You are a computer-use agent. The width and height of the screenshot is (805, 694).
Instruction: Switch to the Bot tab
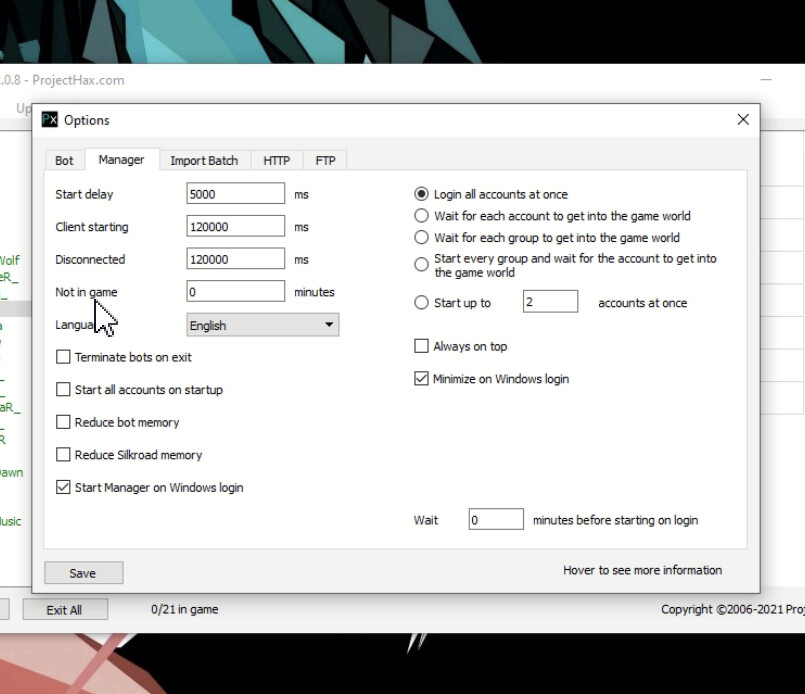64,160
